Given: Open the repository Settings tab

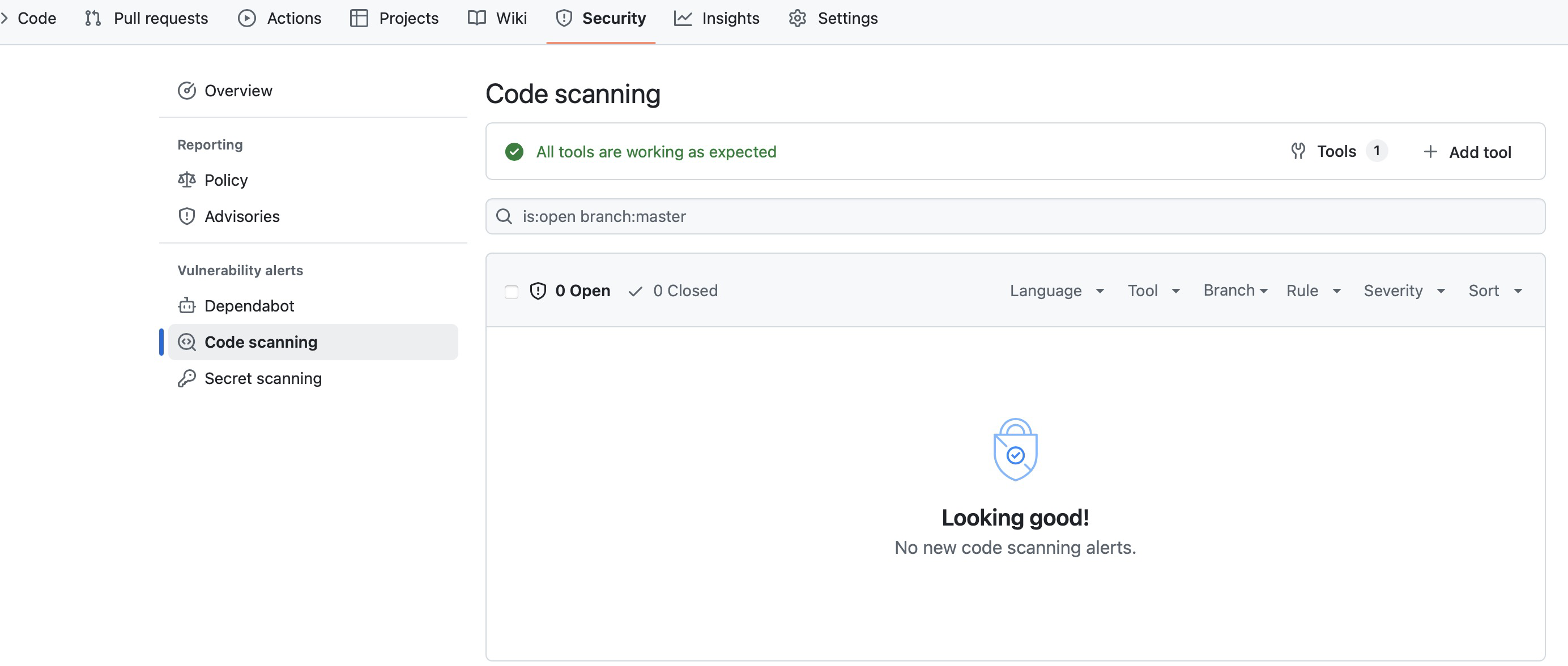Looking at the screenshot, I should 833,18.
